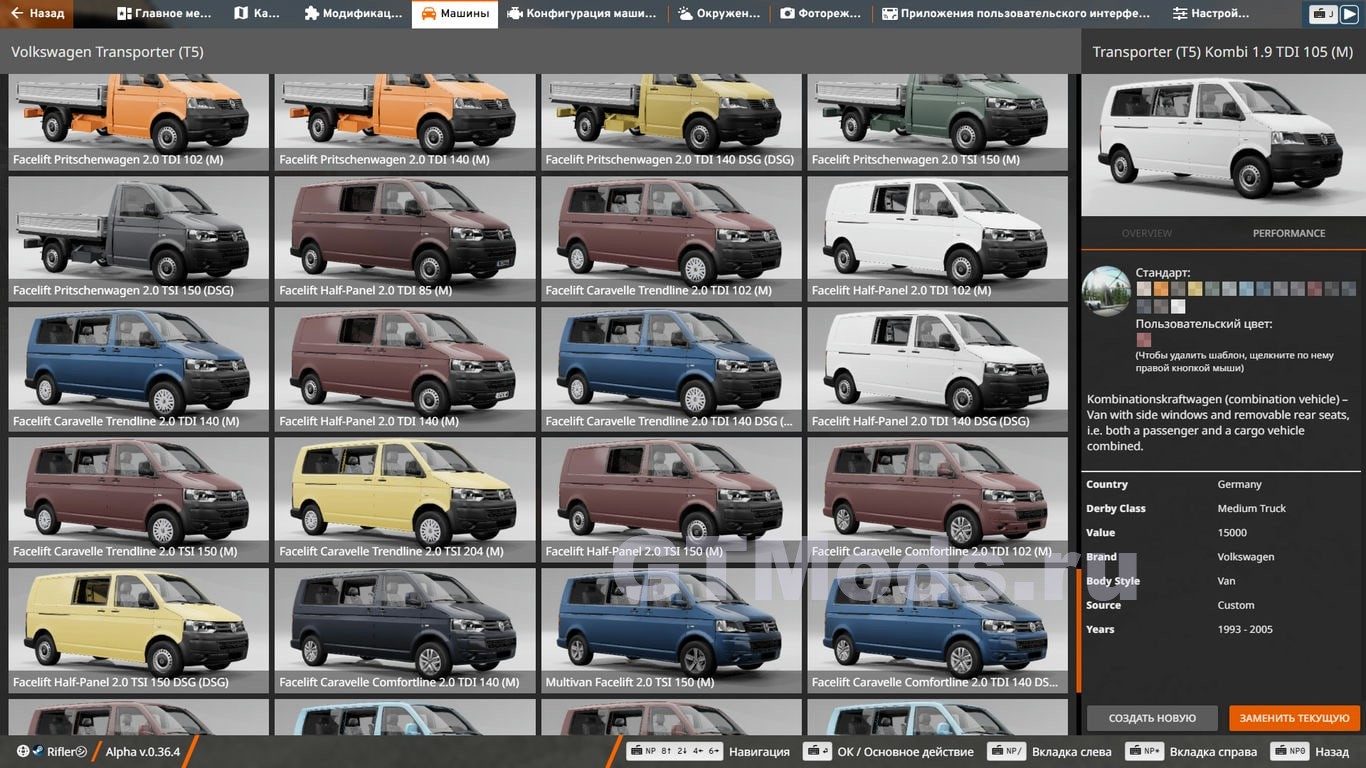Viewport: 1366px width, 768px height.
Task: Click the Вкладка слева hint
Action: pos(1049,752)
